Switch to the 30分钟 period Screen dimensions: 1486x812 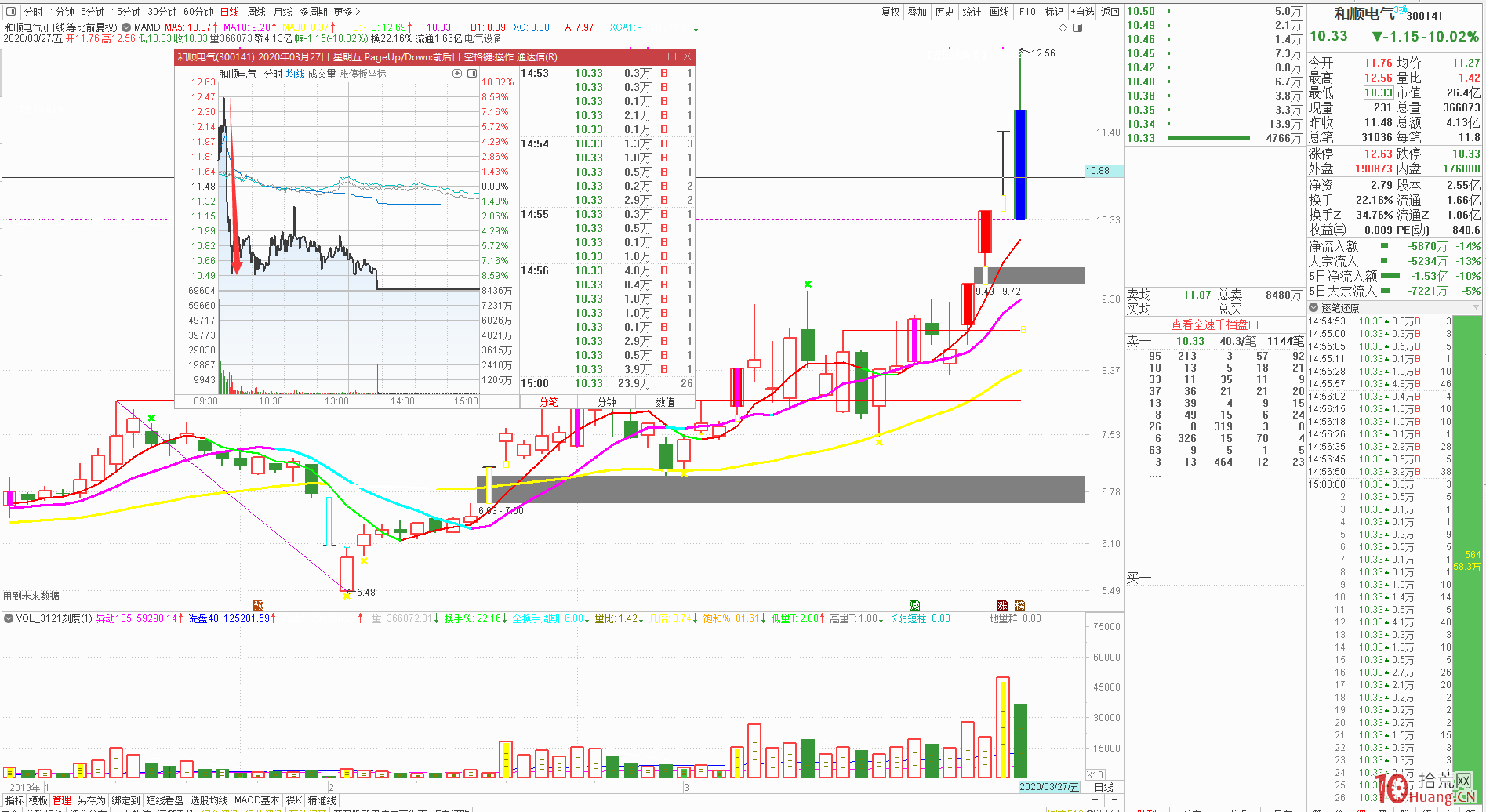[162, 12]
